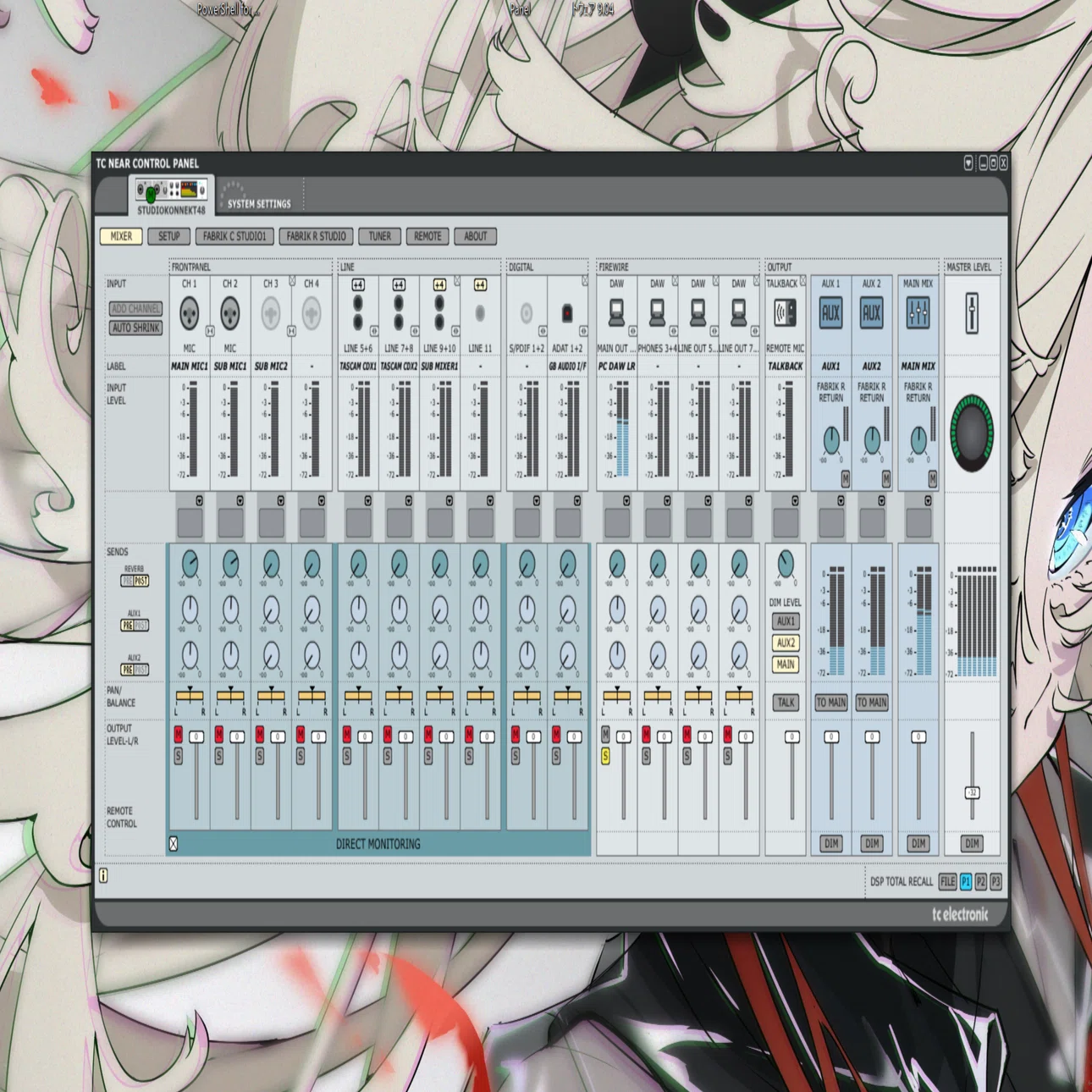
Task: Open the insert dropdown on AUX 1 strip
Action: [841, 501]
